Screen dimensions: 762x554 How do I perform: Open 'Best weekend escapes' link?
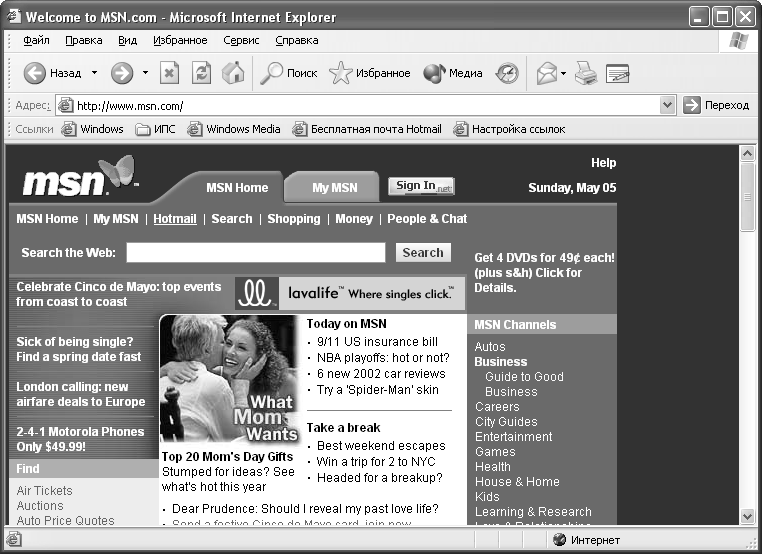click(381, 446)
